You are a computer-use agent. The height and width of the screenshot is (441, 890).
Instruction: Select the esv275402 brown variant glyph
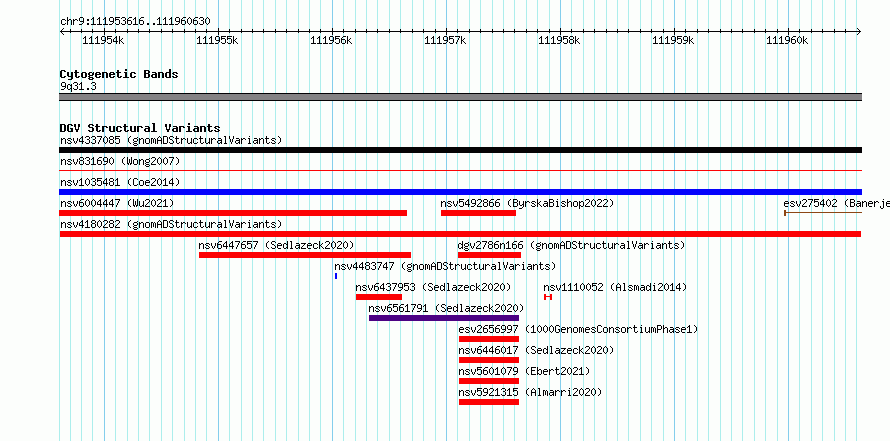click(823, 213)
